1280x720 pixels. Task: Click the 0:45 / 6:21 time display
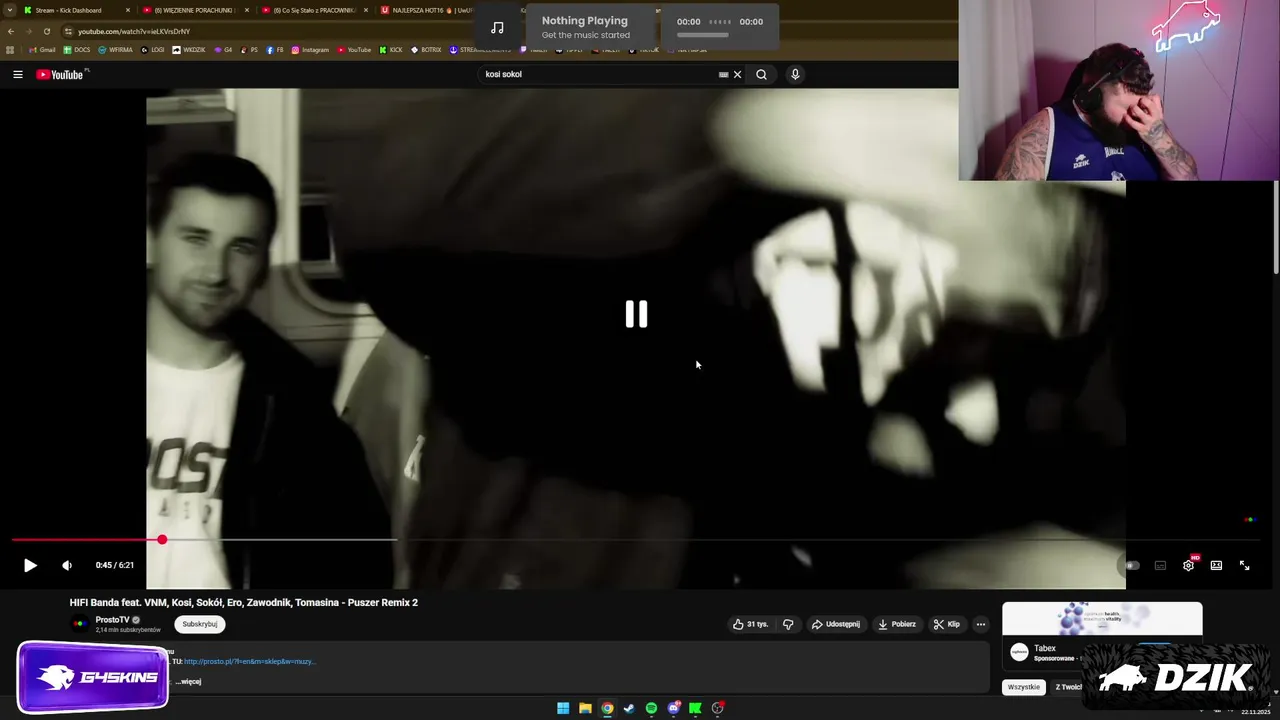(x=115, y=565)
